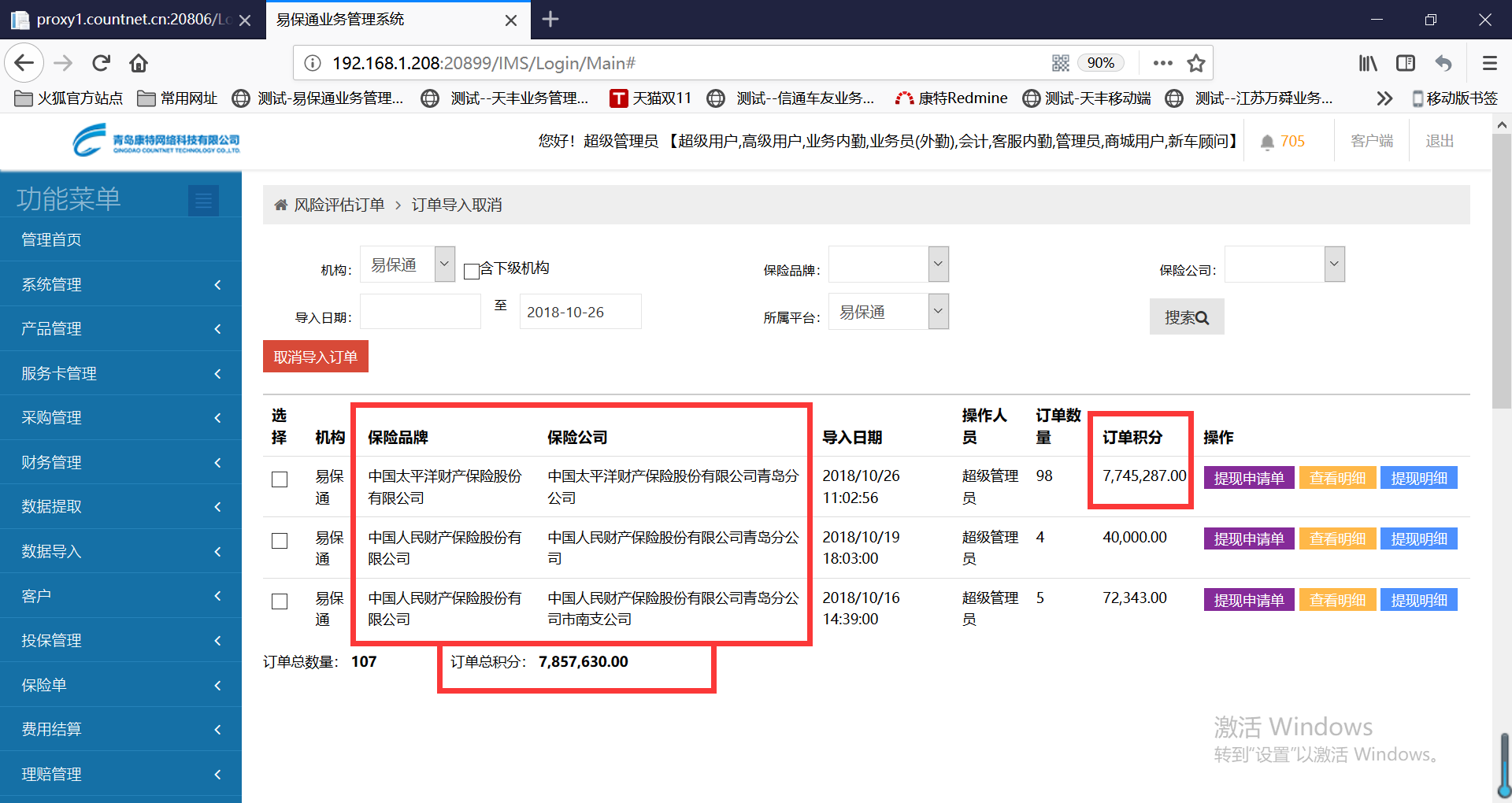Expand the 数据提取 sidebar menu
The height and width of the screenshot is (803, 1512).
click(120, 506)
